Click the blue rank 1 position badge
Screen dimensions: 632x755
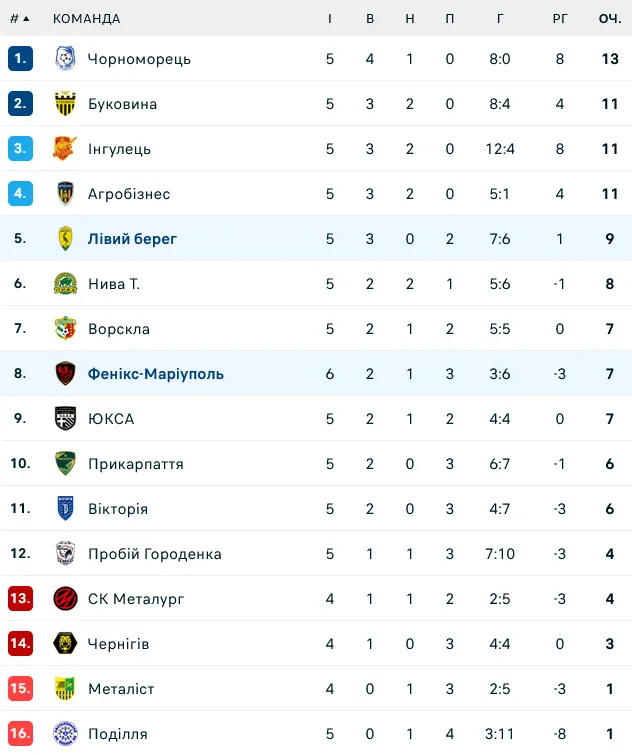pos(20,58)
